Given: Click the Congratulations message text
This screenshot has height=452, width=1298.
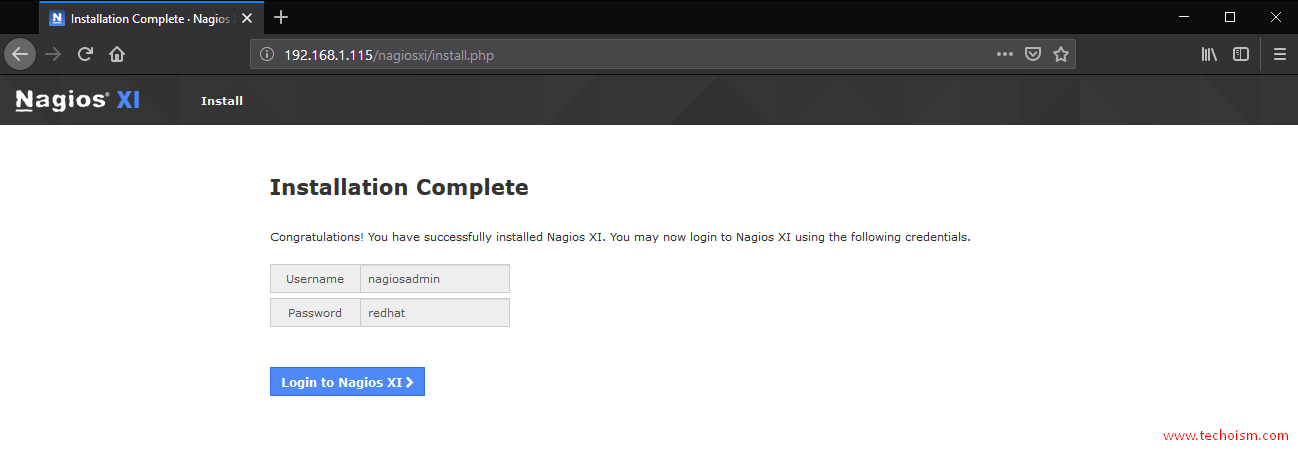Looking at the screenshot, I should (620, 237).
